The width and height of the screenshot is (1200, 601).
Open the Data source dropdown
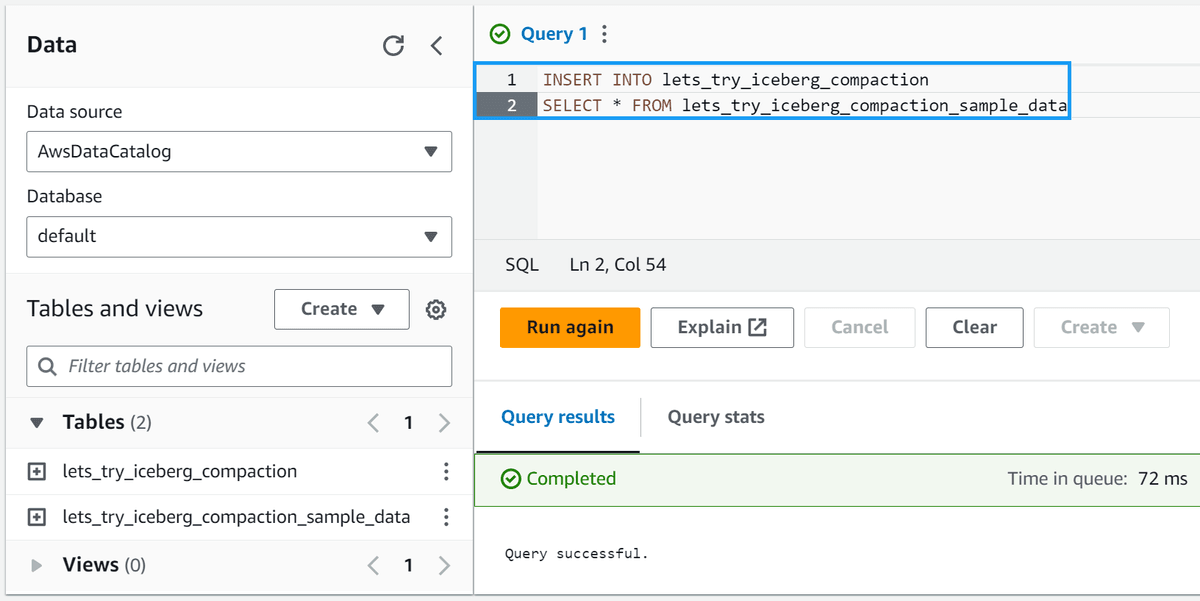click(x=432, y=152)
